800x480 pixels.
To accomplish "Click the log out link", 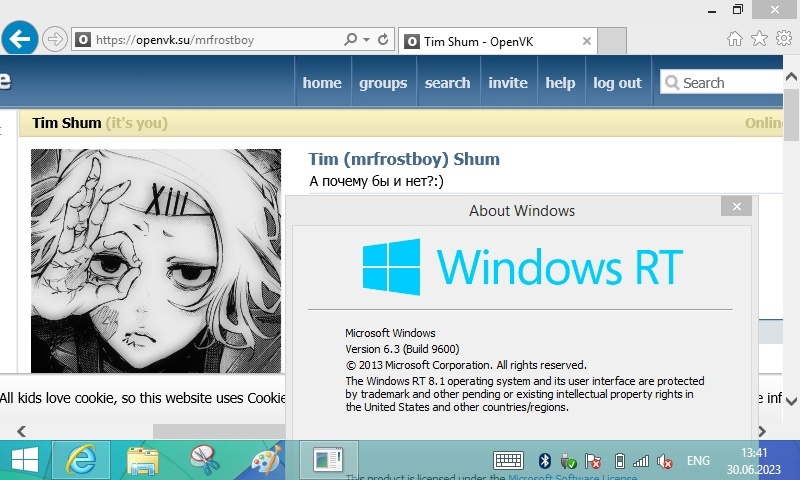I will click(617, 82).
